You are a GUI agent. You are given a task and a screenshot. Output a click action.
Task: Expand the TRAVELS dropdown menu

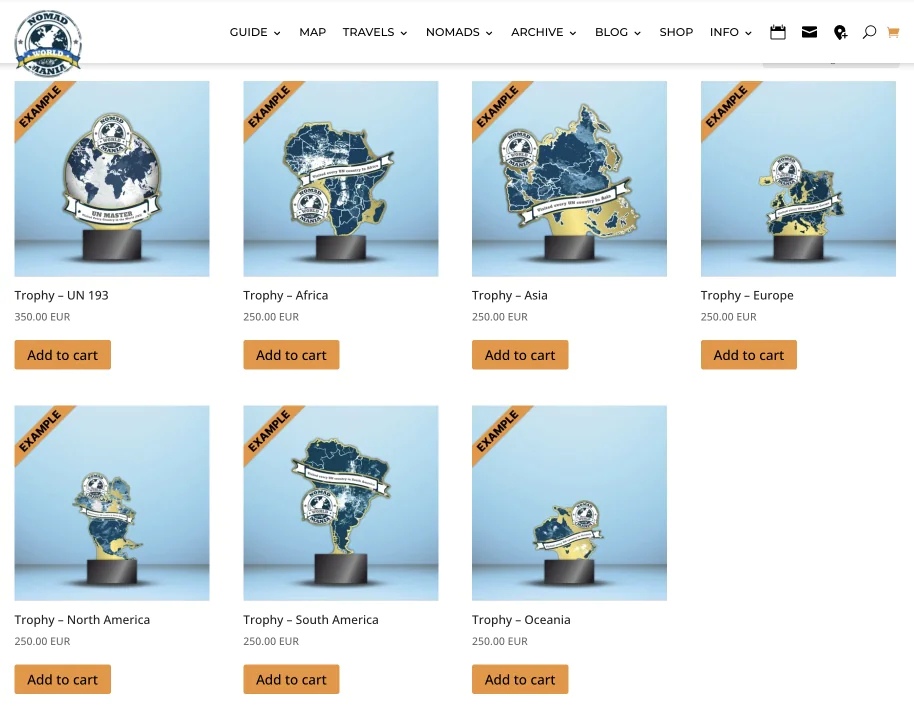[x=375, y=32]
